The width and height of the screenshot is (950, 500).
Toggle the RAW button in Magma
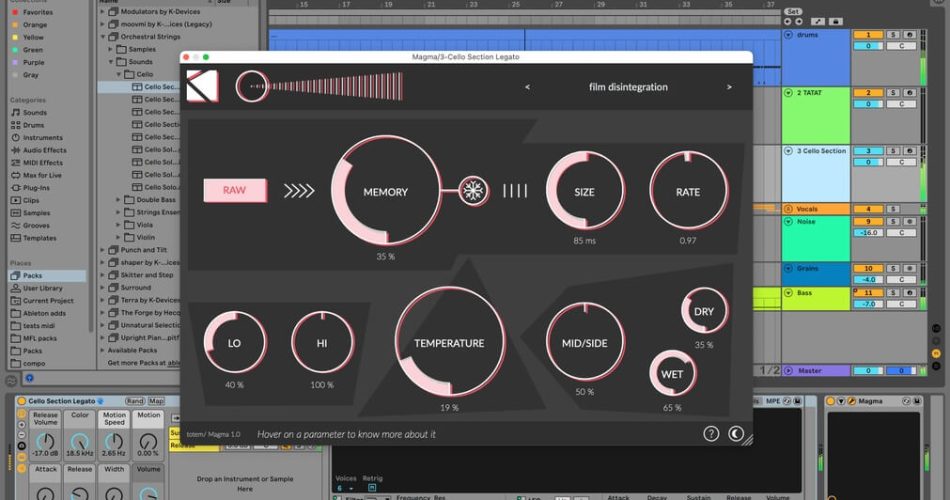click(x=234, y=190)
